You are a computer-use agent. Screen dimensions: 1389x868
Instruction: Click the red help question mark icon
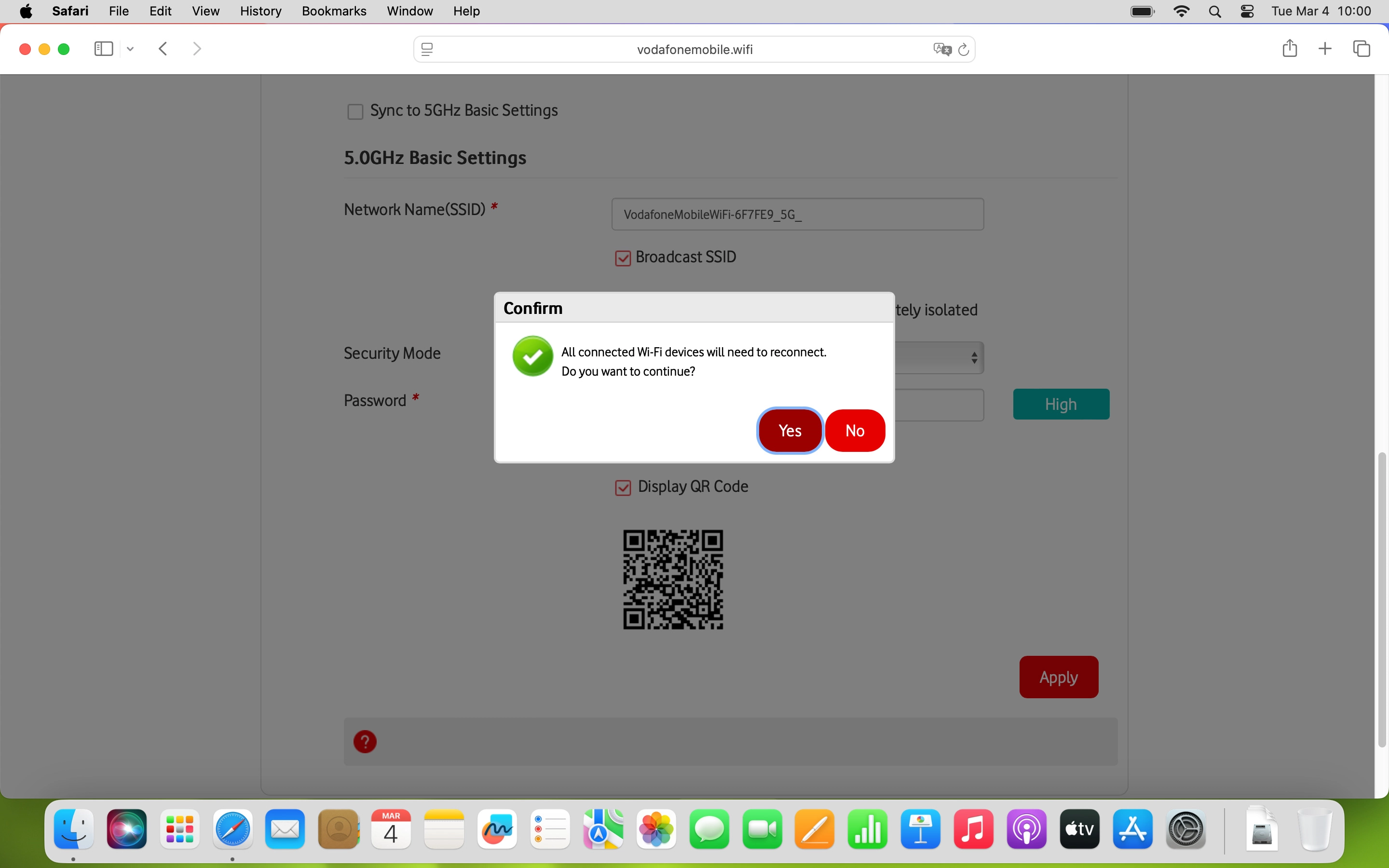[x=365, y=741]
